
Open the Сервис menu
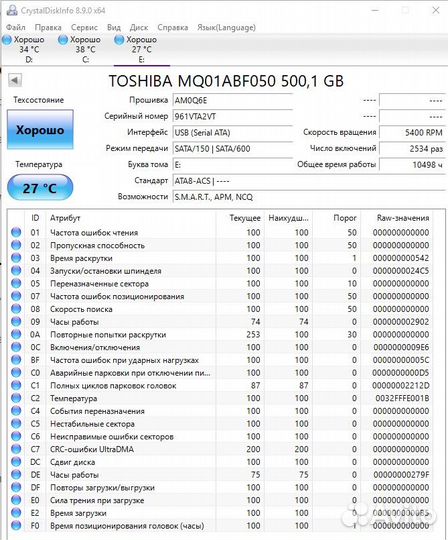(x=84, y=28)
